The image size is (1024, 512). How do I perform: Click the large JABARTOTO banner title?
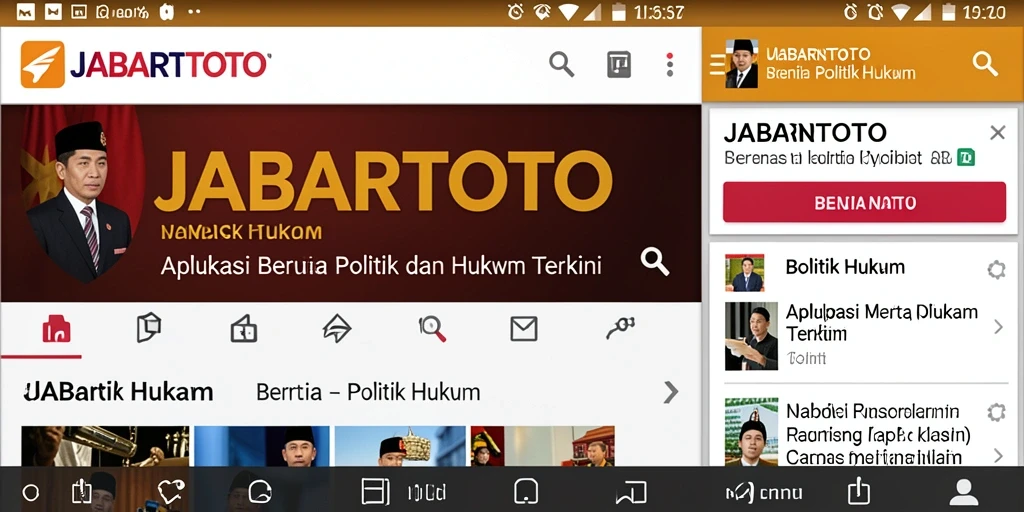pos(383,181)
